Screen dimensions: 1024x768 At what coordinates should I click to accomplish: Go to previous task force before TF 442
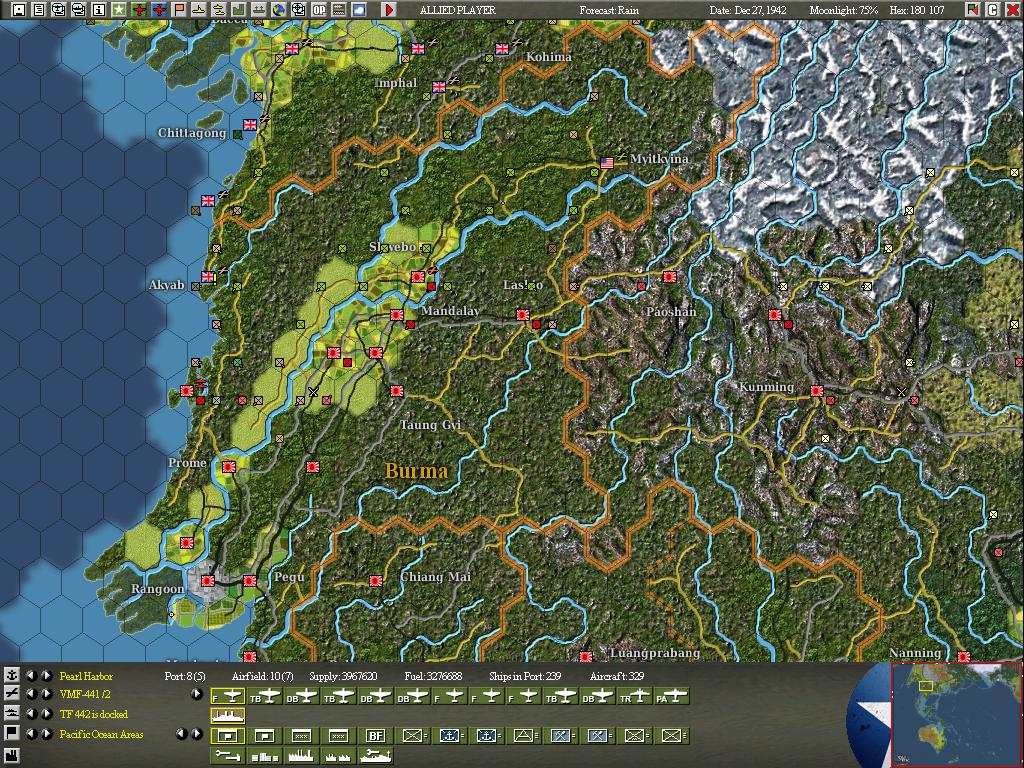pos(32,714)
